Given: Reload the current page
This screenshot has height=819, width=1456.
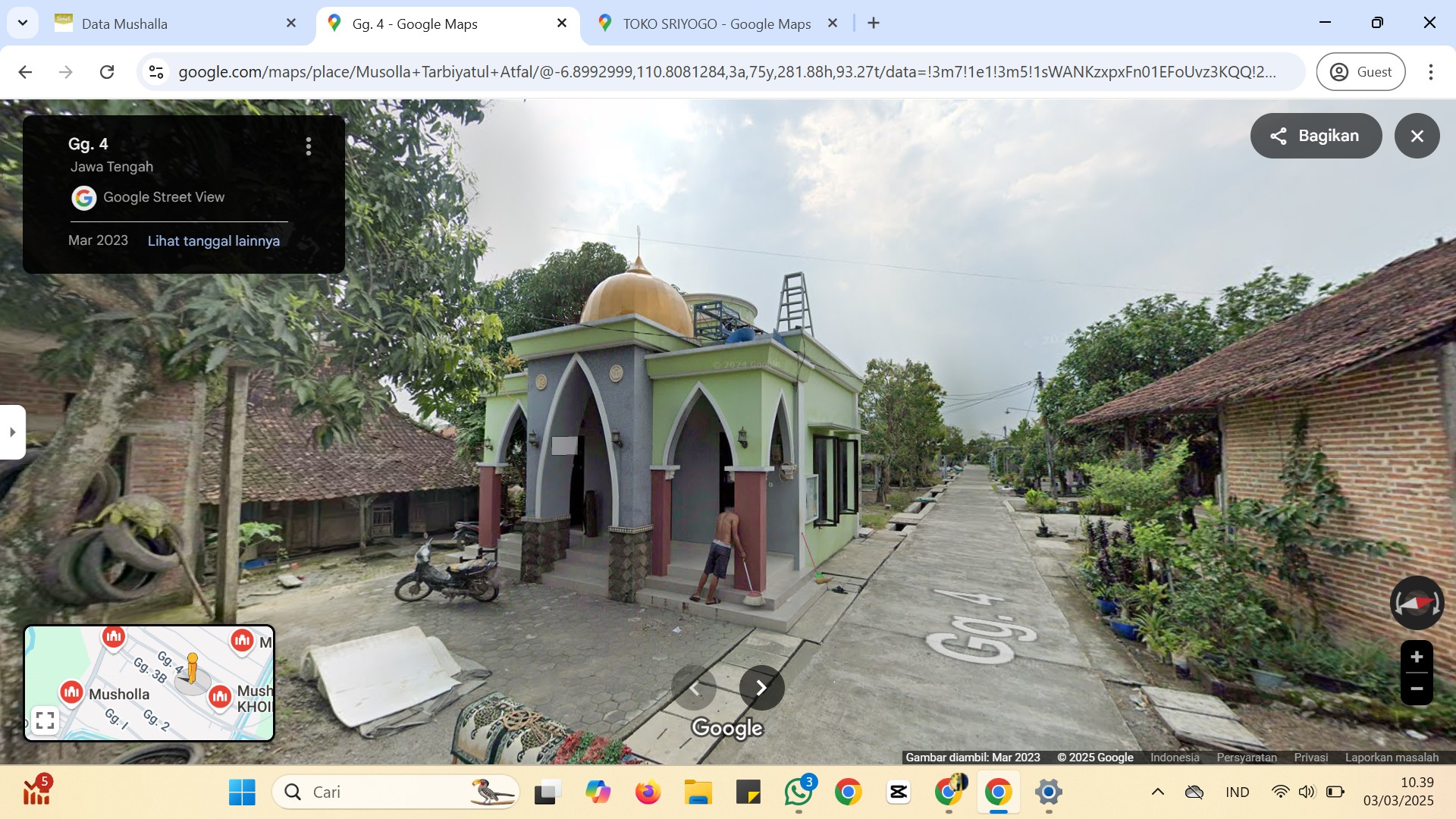Looking at the screenshot, I should pos(107,72).
